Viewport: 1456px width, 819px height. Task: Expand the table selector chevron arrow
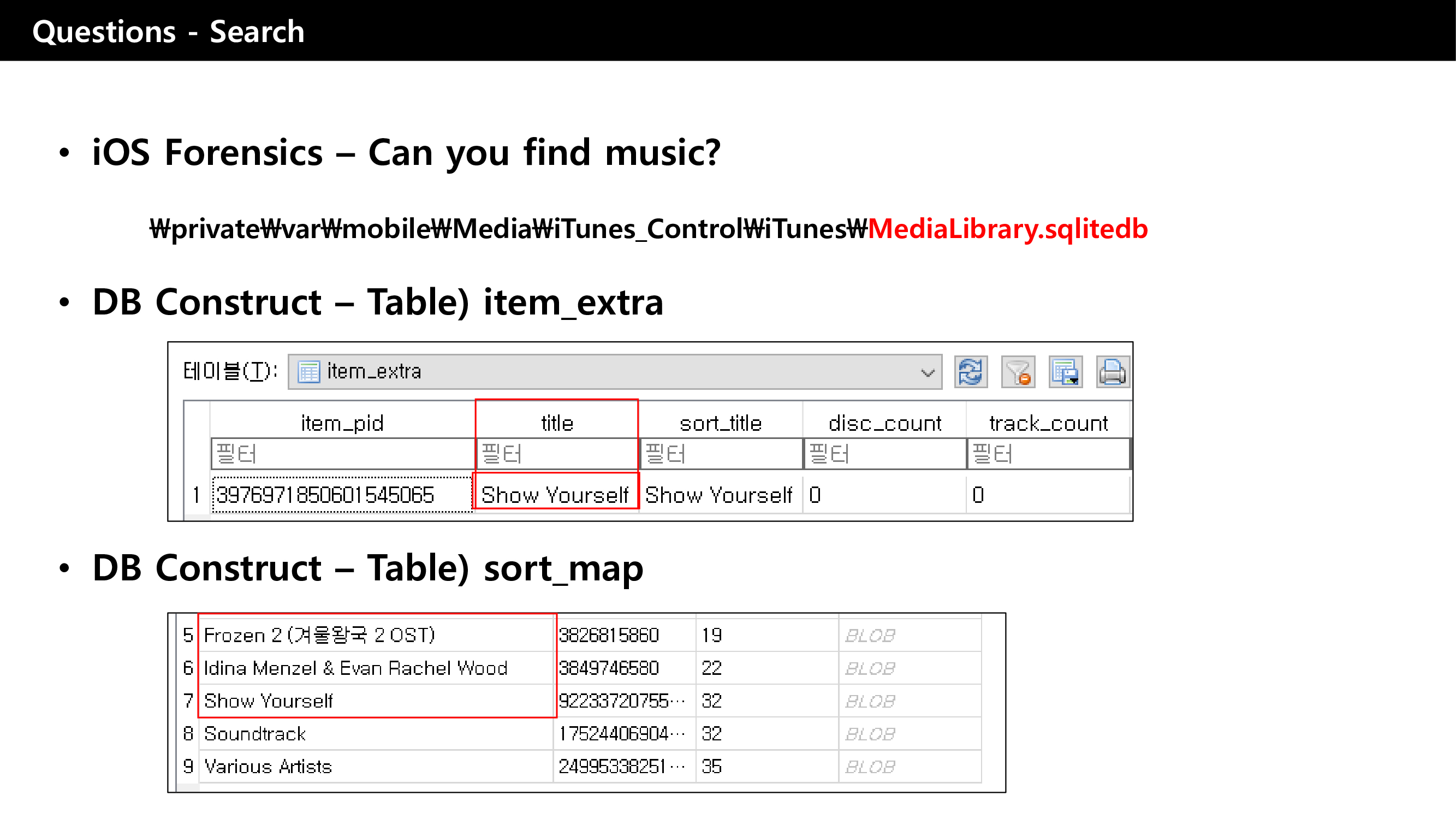click(928, 372)
